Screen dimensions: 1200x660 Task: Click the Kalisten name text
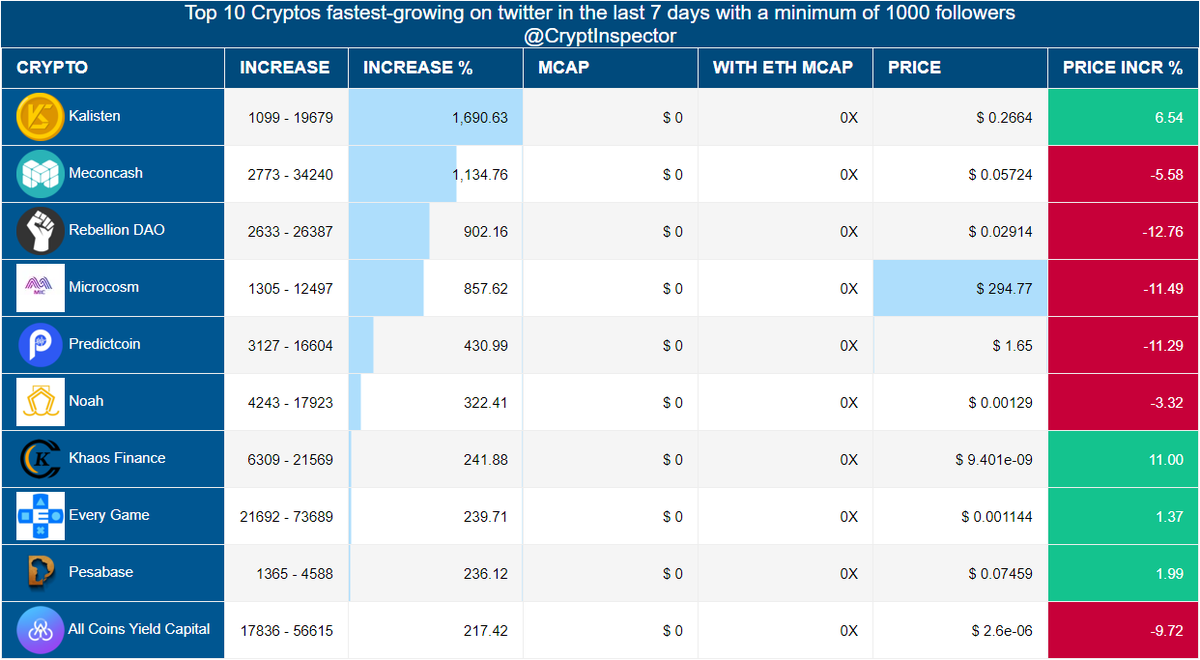pos(95,116)
